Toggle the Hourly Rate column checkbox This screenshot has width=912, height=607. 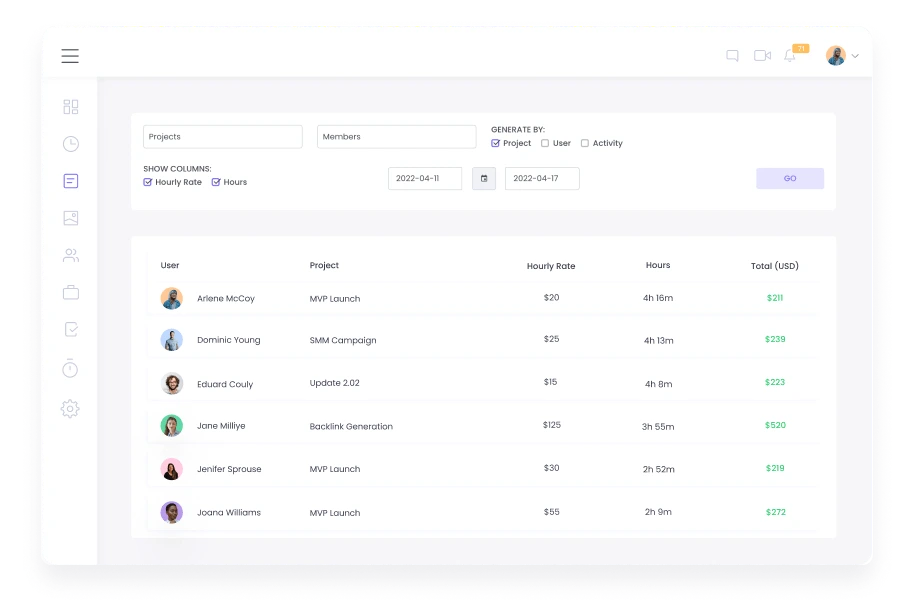click(147, 182)
